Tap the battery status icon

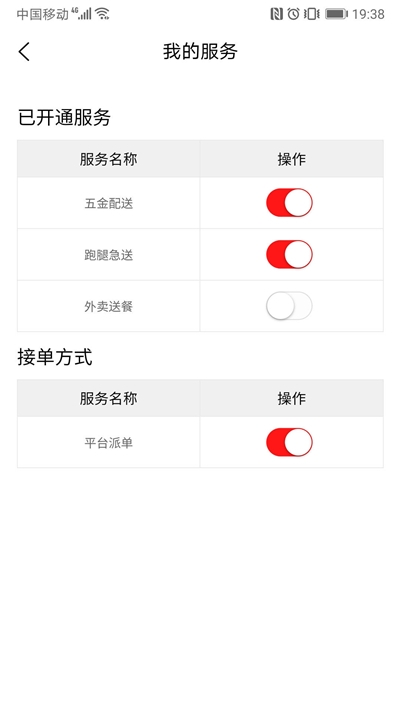(x=336, y=14)
